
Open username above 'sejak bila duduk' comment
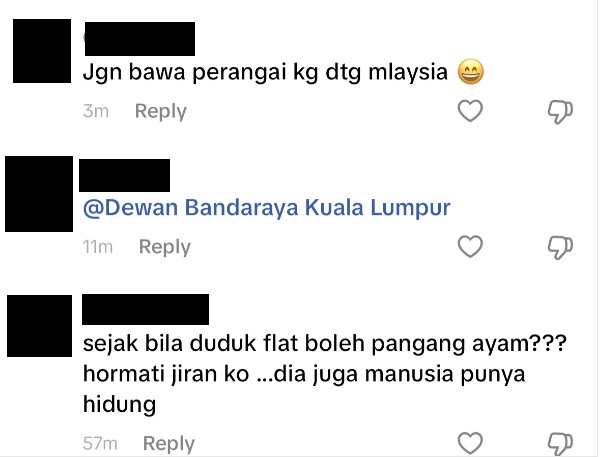click(x=145, y=309)
